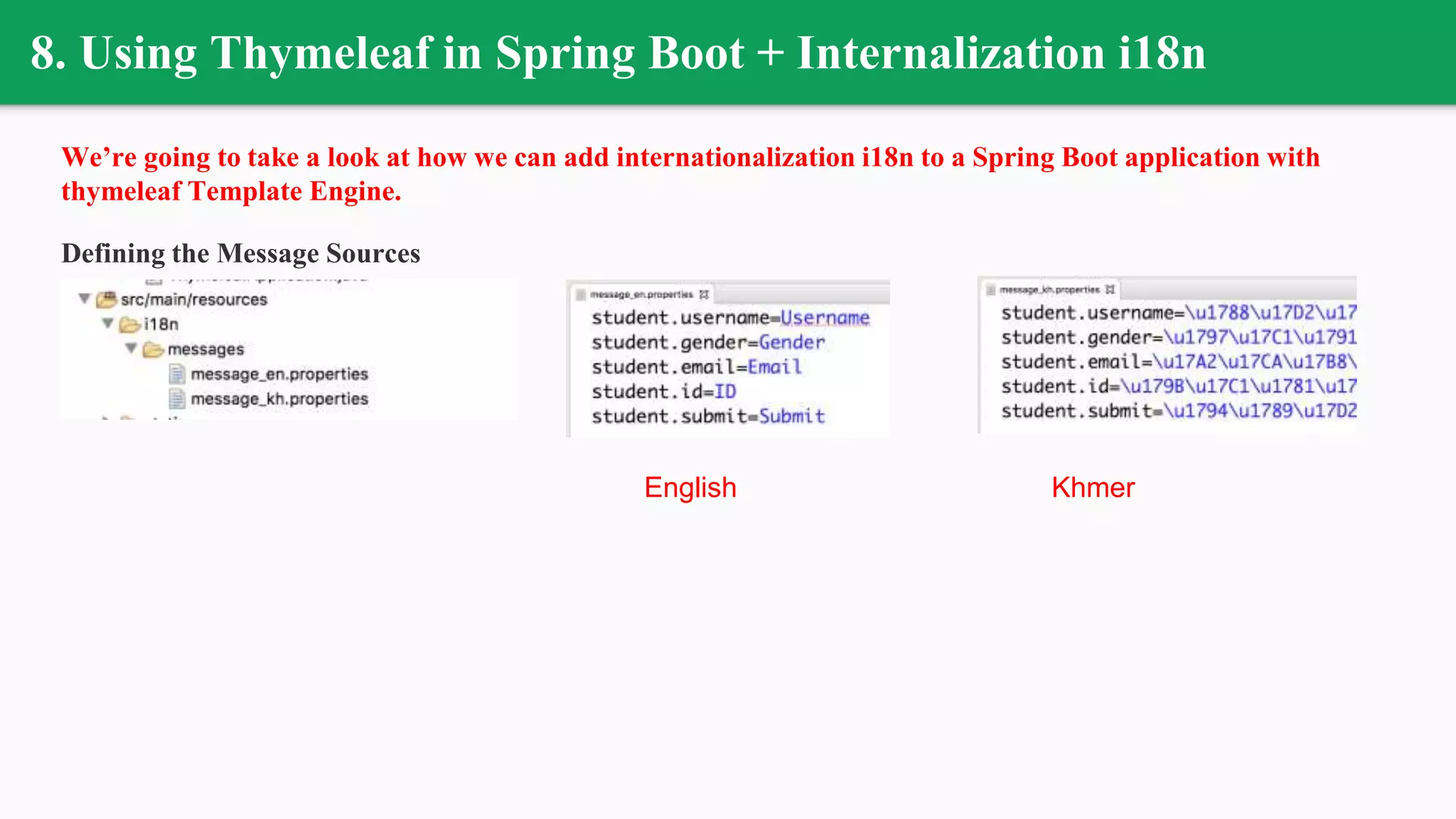Click file icon on message_kh.properties tab
Image resolution: width=1456 pixels, height=819 pixels.
[x=990, y=289]
